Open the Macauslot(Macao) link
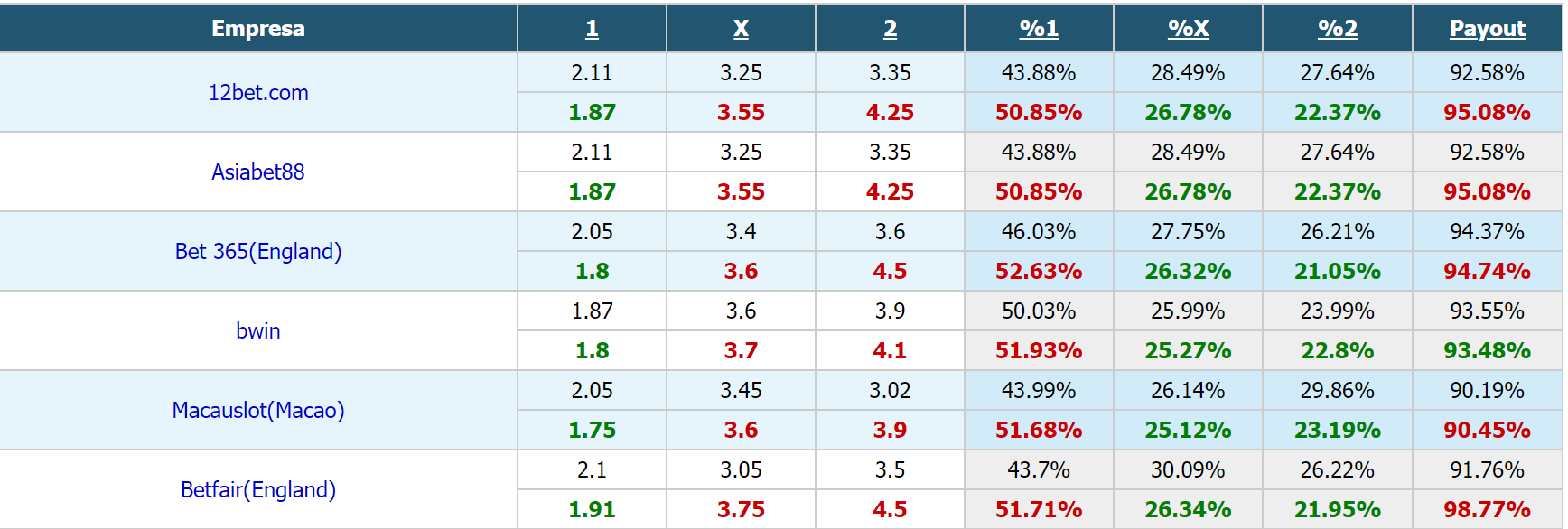 coord(258,410)
